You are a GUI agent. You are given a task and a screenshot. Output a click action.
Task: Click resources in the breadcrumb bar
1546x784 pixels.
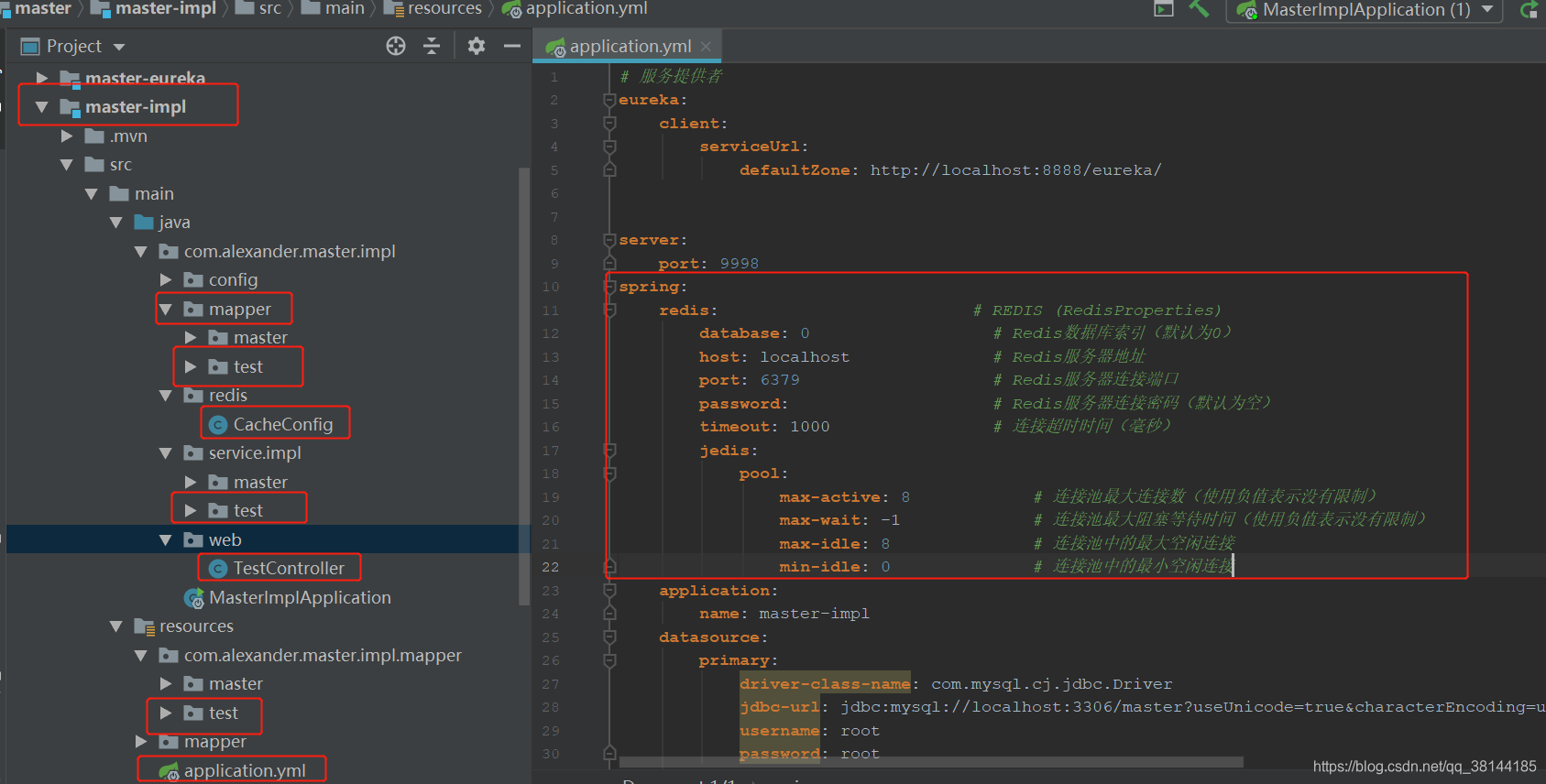(444, 8)
